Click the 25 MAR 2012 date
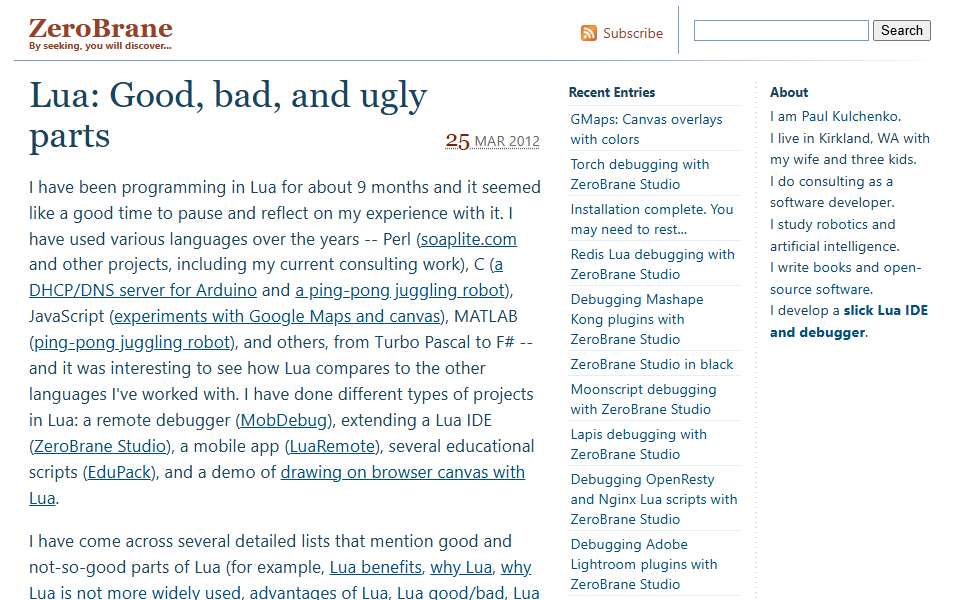960x600 pixels. (492, 141)
